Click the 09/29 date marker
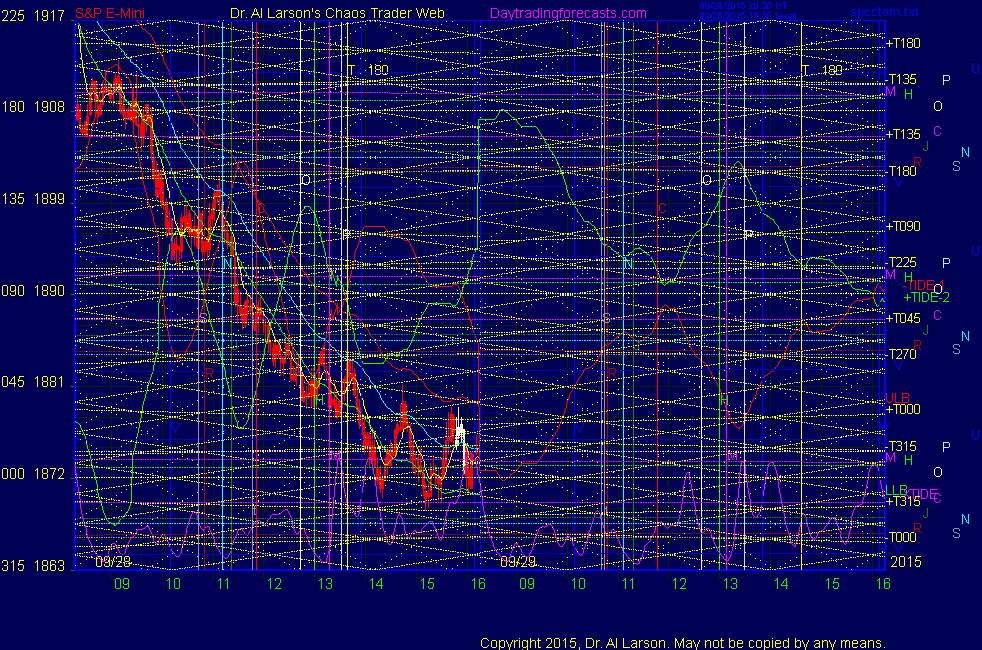The image size is (982, 650). point(518,562)
